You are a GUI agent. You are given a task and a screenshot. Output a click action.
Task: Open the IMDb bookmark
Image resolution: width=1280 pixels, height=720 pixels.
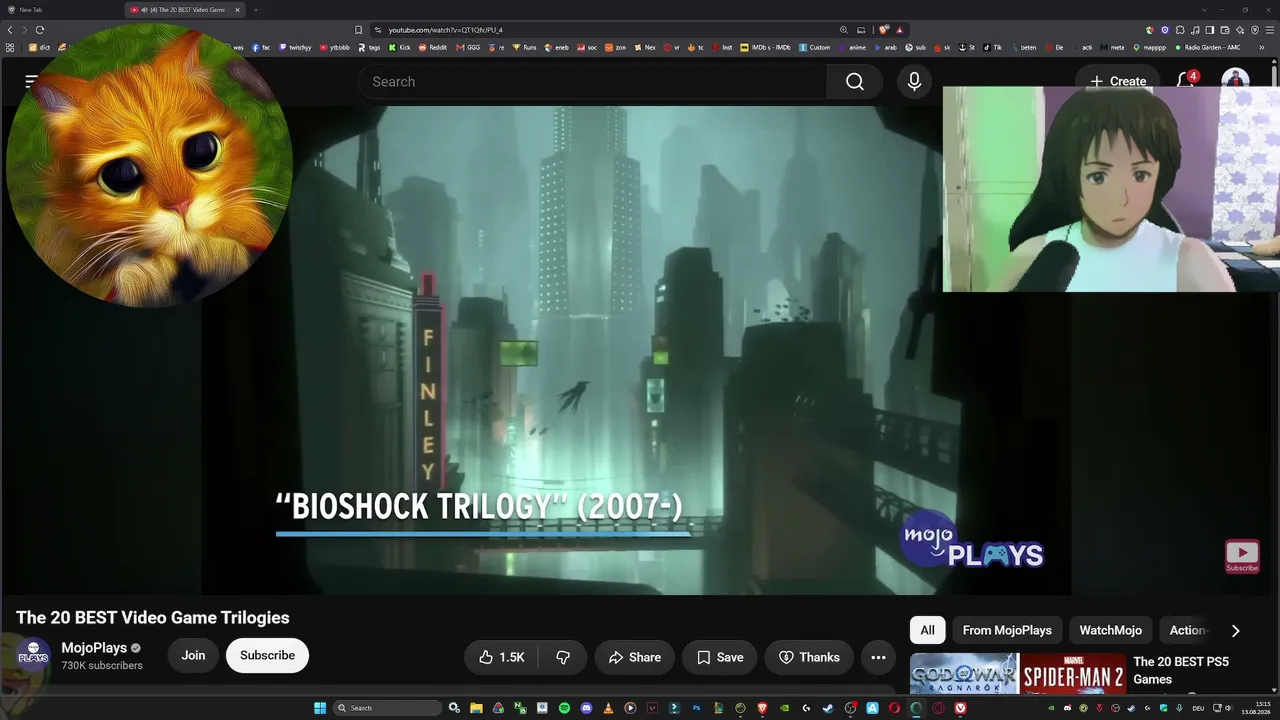click(x=765, y=47)
